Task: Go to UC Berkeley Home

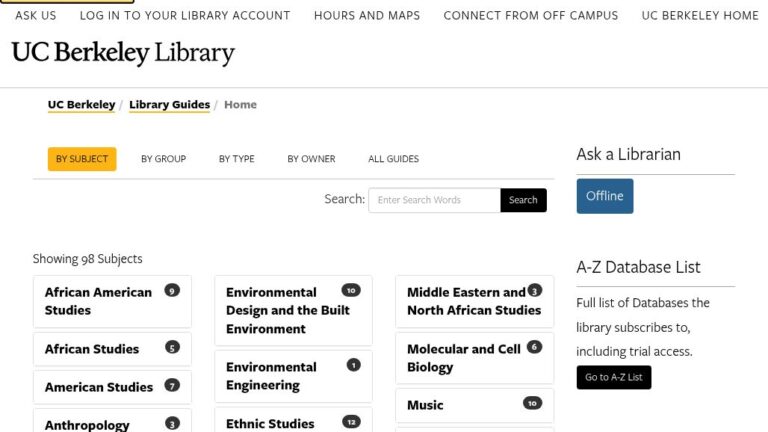Action: [x=700, y=16]
